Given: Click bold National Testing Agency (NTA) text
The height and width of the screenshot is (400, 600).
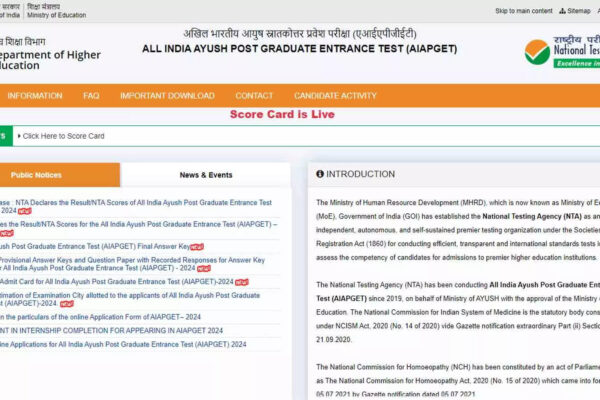Looking at the screenshot, I should pos(532,216).
